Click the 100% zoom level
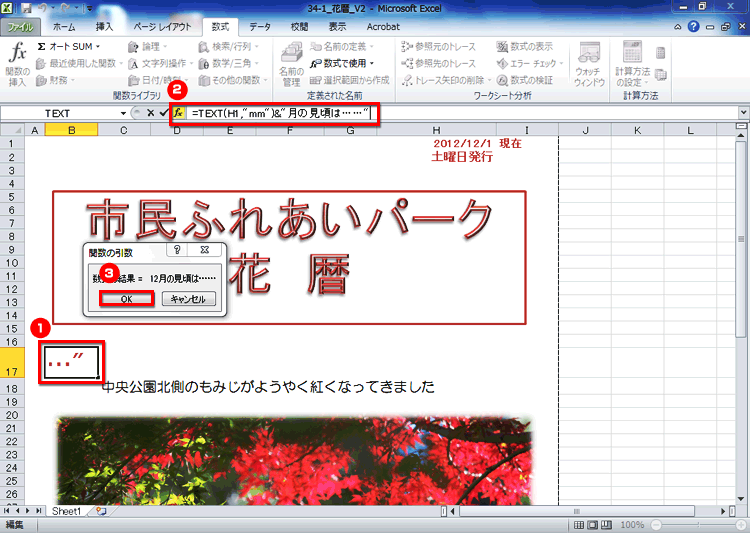750x533 pixels. (632, 525)
